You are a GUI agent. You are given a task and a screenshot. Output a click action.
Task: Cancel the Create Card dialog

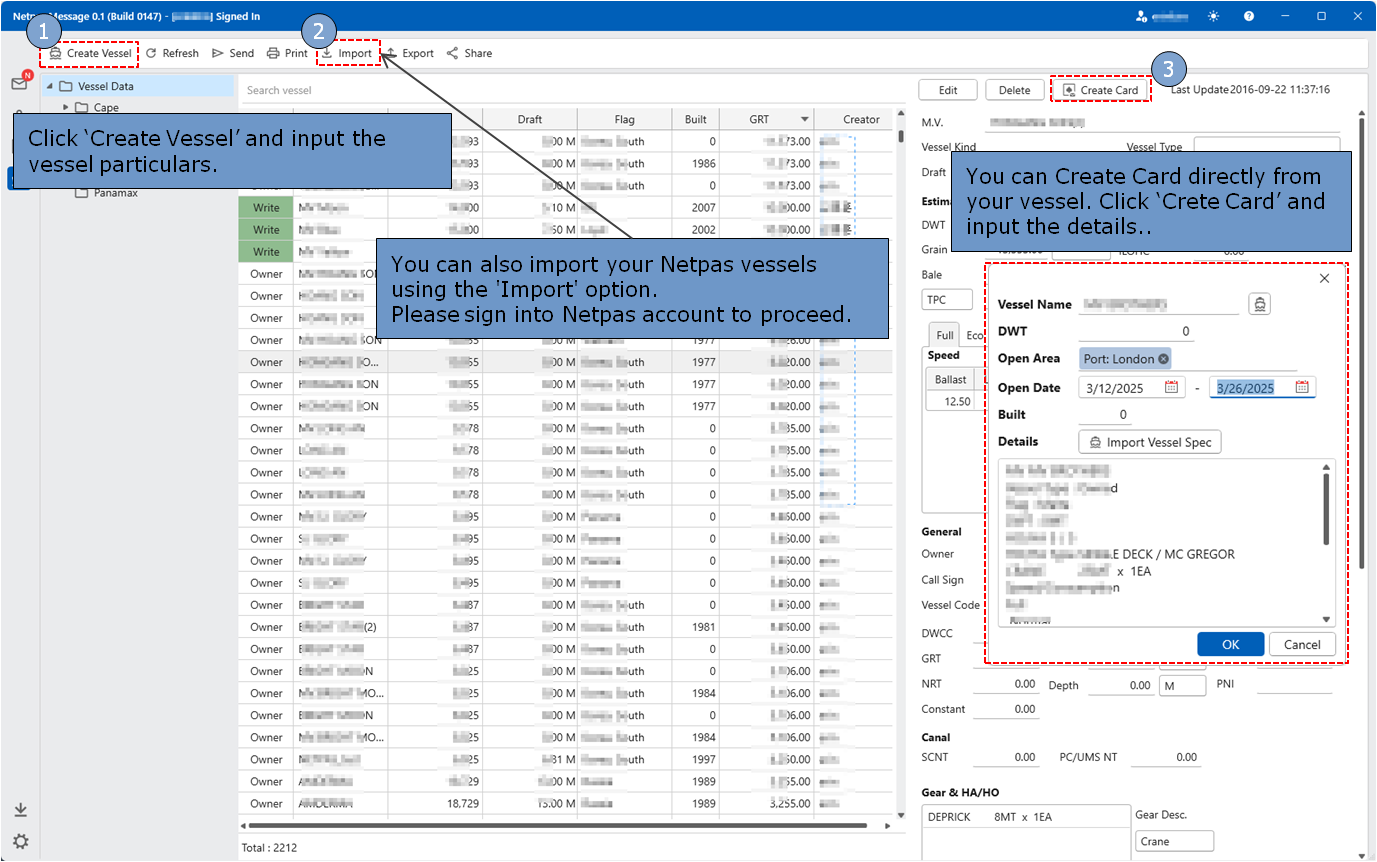pyautogui.click(x=1302, y=644)
